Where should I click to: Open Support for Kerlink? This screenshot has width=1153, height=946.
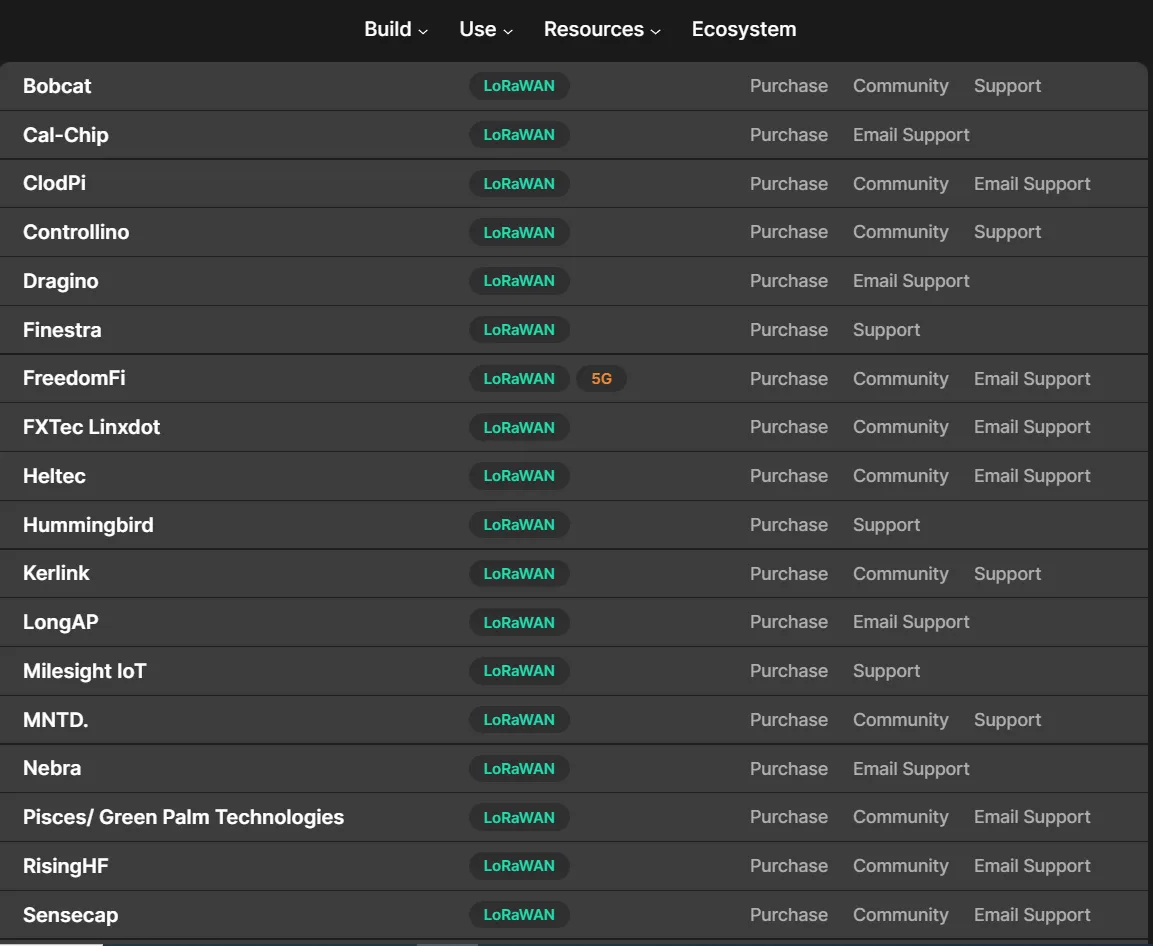click(x=1007, y=574)
